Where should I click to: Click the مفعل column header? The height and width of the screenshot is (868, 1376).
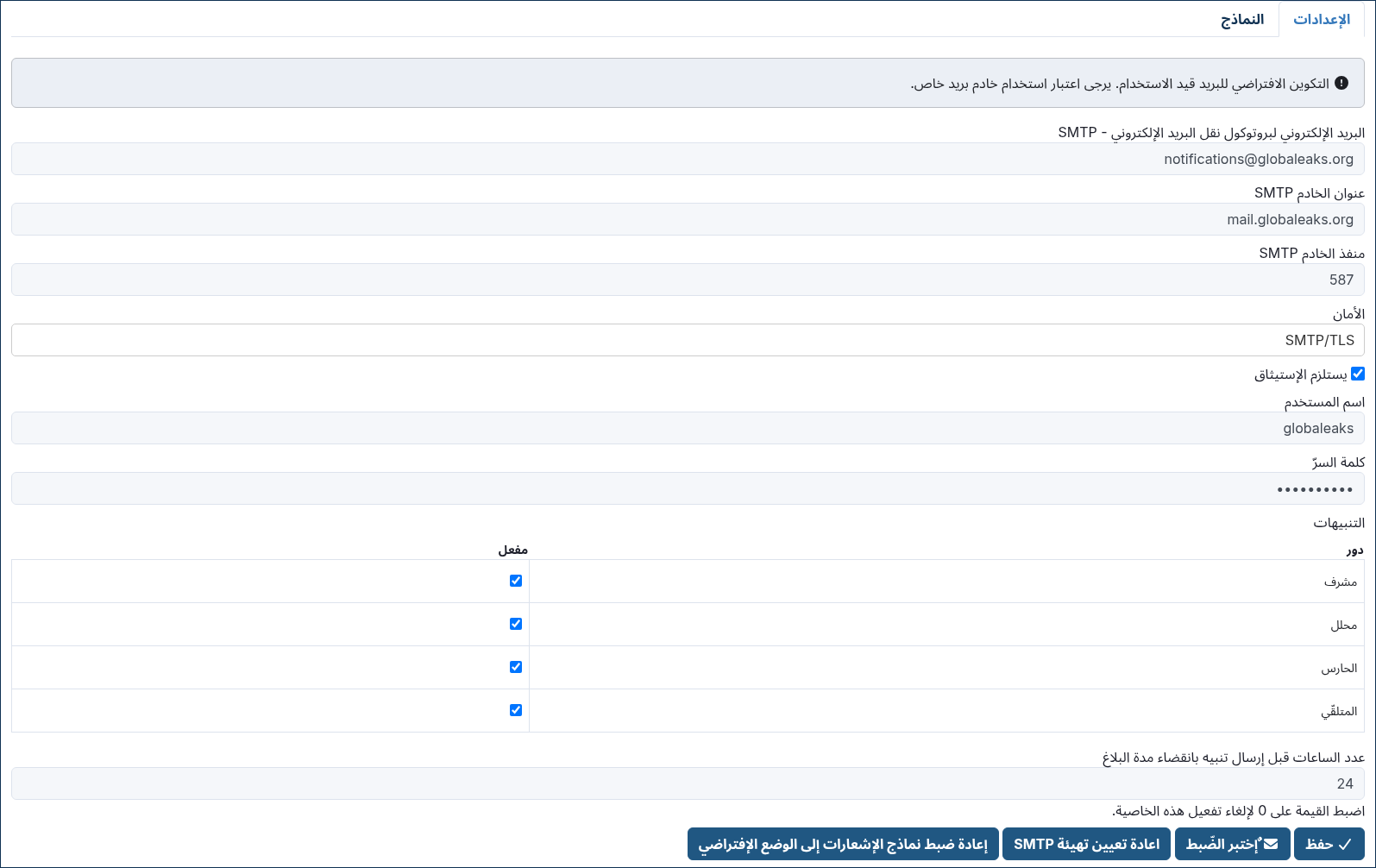[x=513, y=550]
